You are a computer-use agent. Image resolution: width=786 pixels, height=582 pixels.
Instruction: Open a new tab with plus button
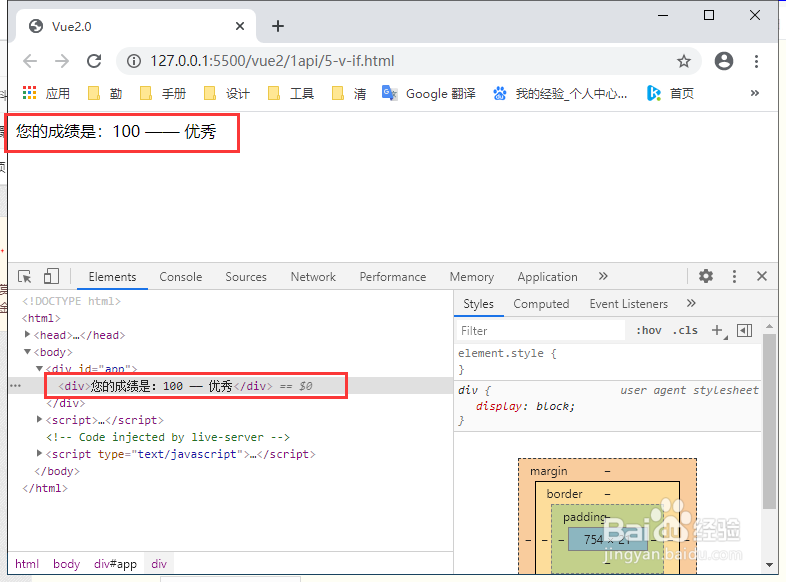pos(278,26)
